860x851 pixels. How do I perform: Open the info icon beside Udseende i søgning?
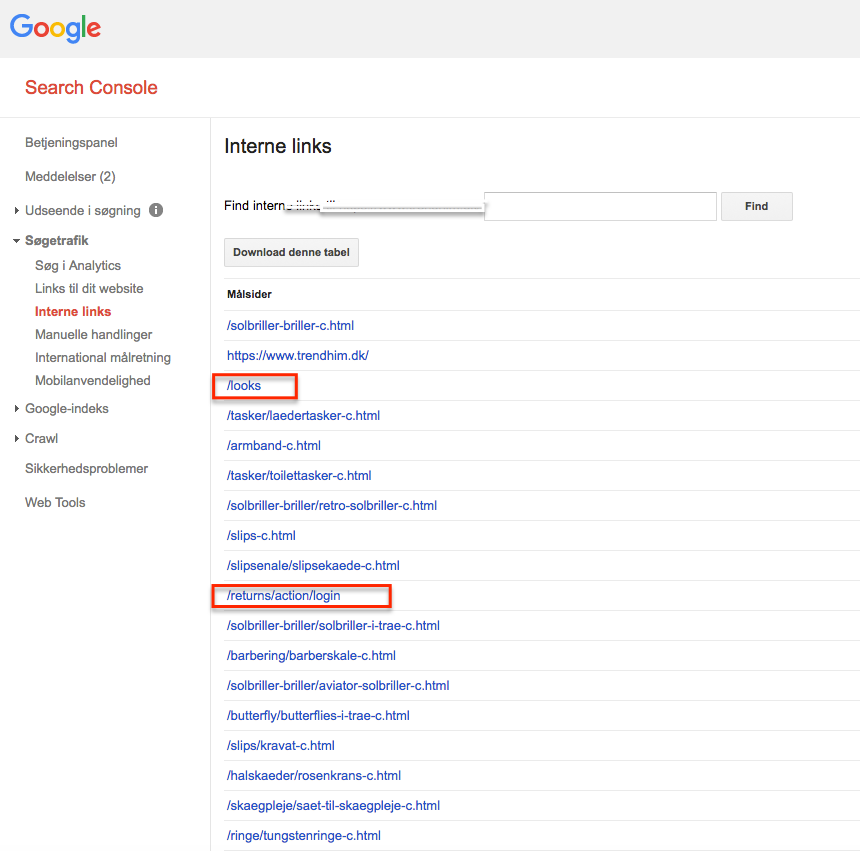(x=156, y=210)
